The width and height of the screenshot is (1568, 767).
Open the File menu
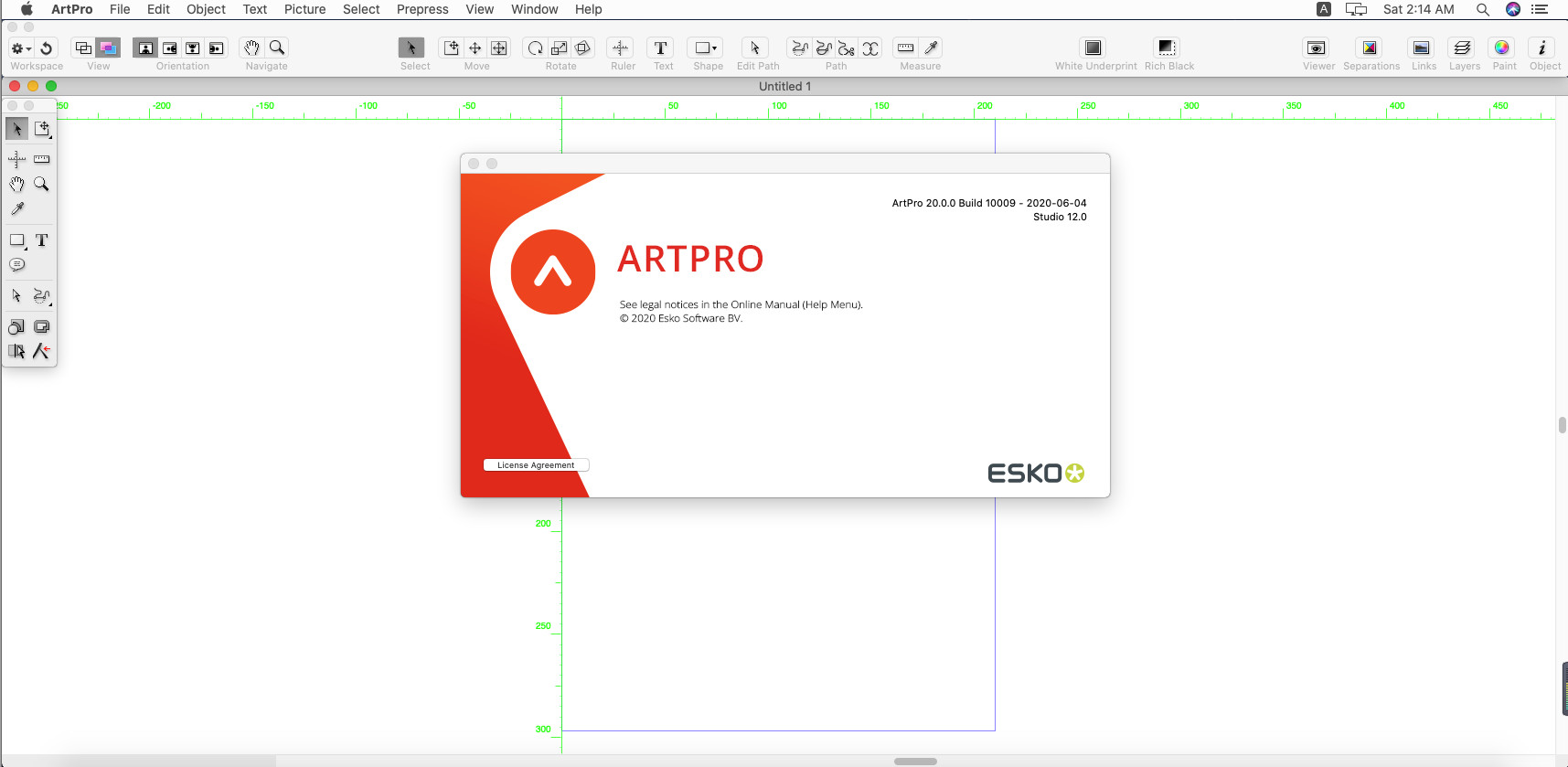(x=120, y=9)
